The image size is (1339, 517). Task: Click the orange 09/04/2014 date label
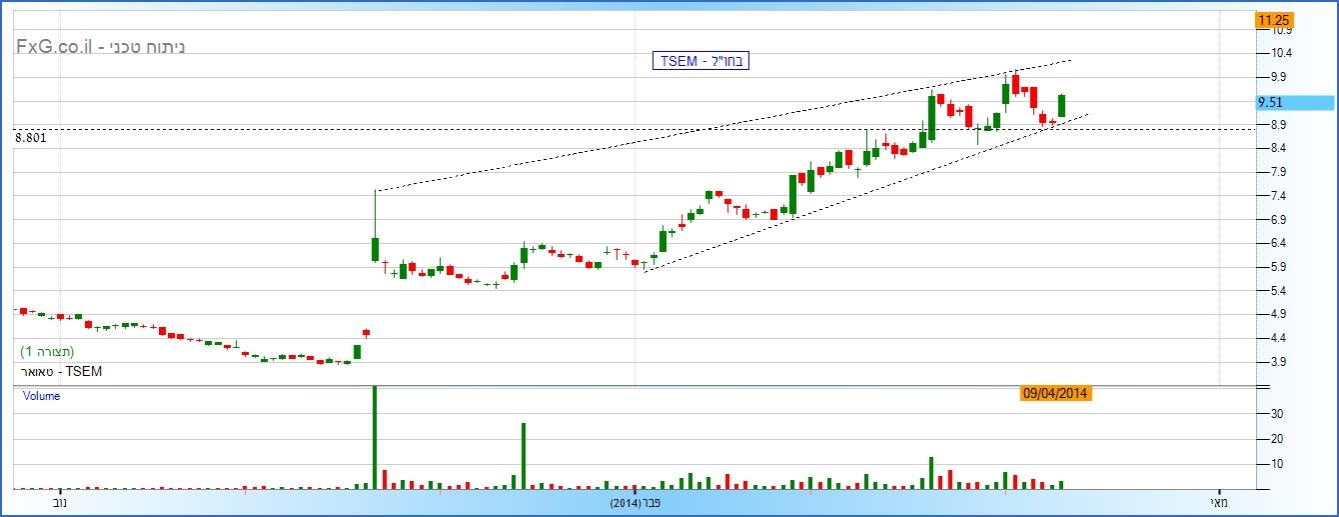point(1055,393)
